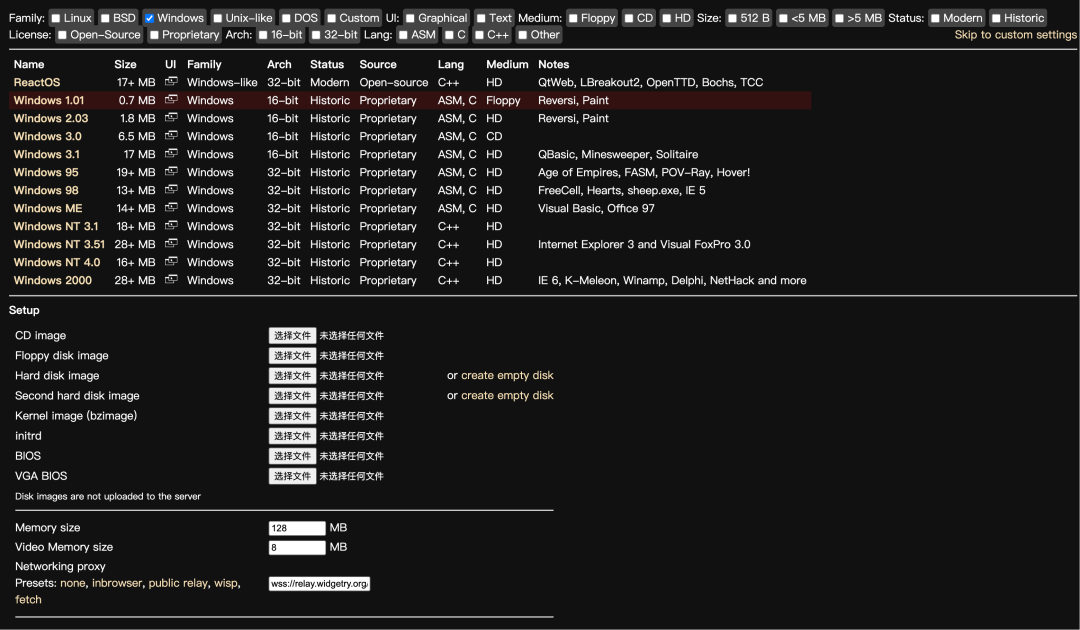Click the UI icon in Windows 98 row
The height and width of the screenshot is (630, 1080).
click(x=171, y=189)
